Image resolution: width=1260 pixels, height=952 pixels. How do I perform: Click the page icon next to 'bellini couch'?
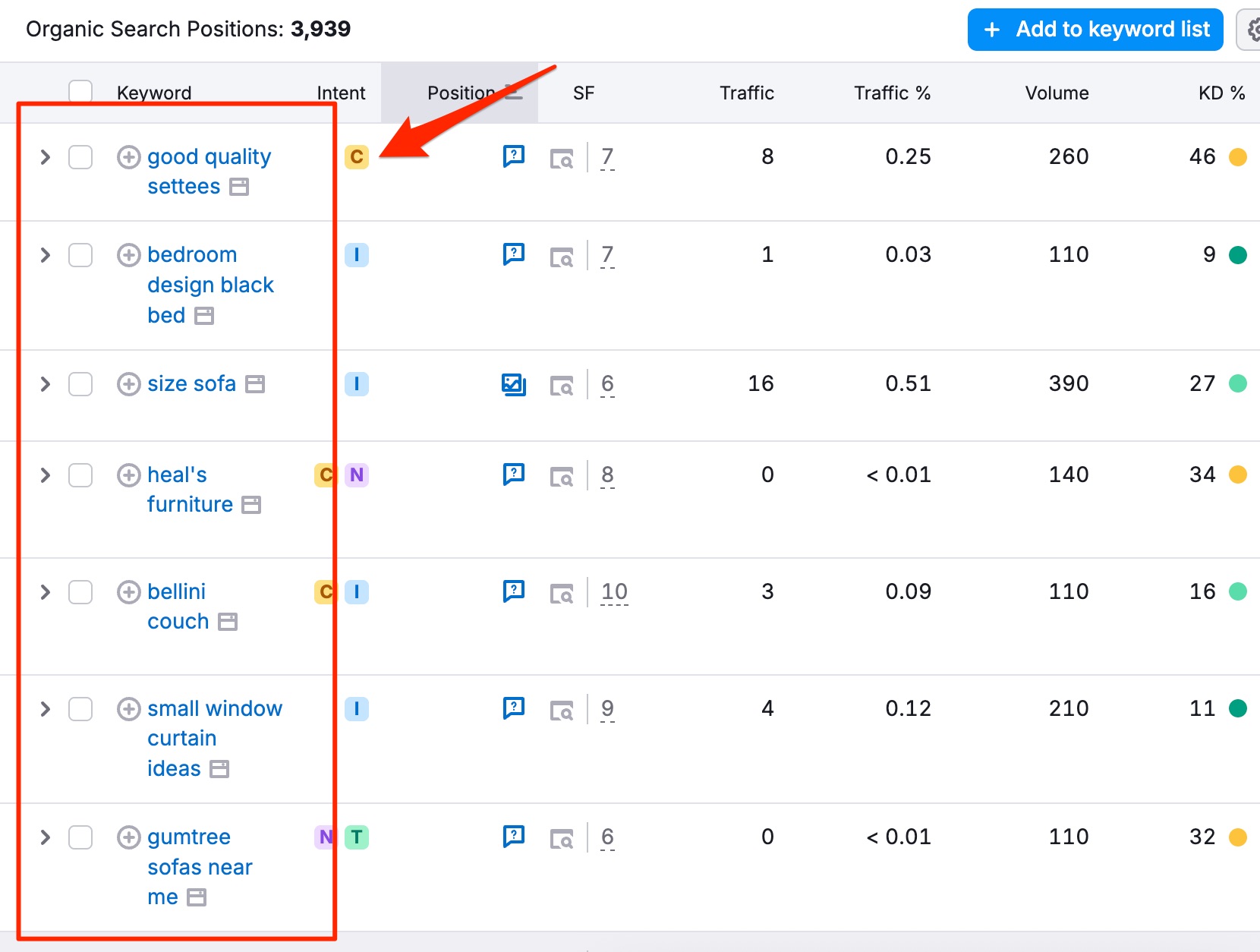pyautogui.click(x=228, y=622)
